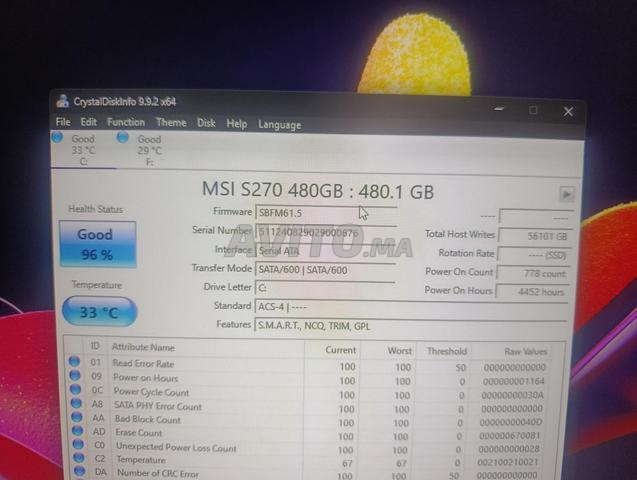Open the Function menu
The height and width of the screenshot is (480, 637).
click(x=126, y=122)
